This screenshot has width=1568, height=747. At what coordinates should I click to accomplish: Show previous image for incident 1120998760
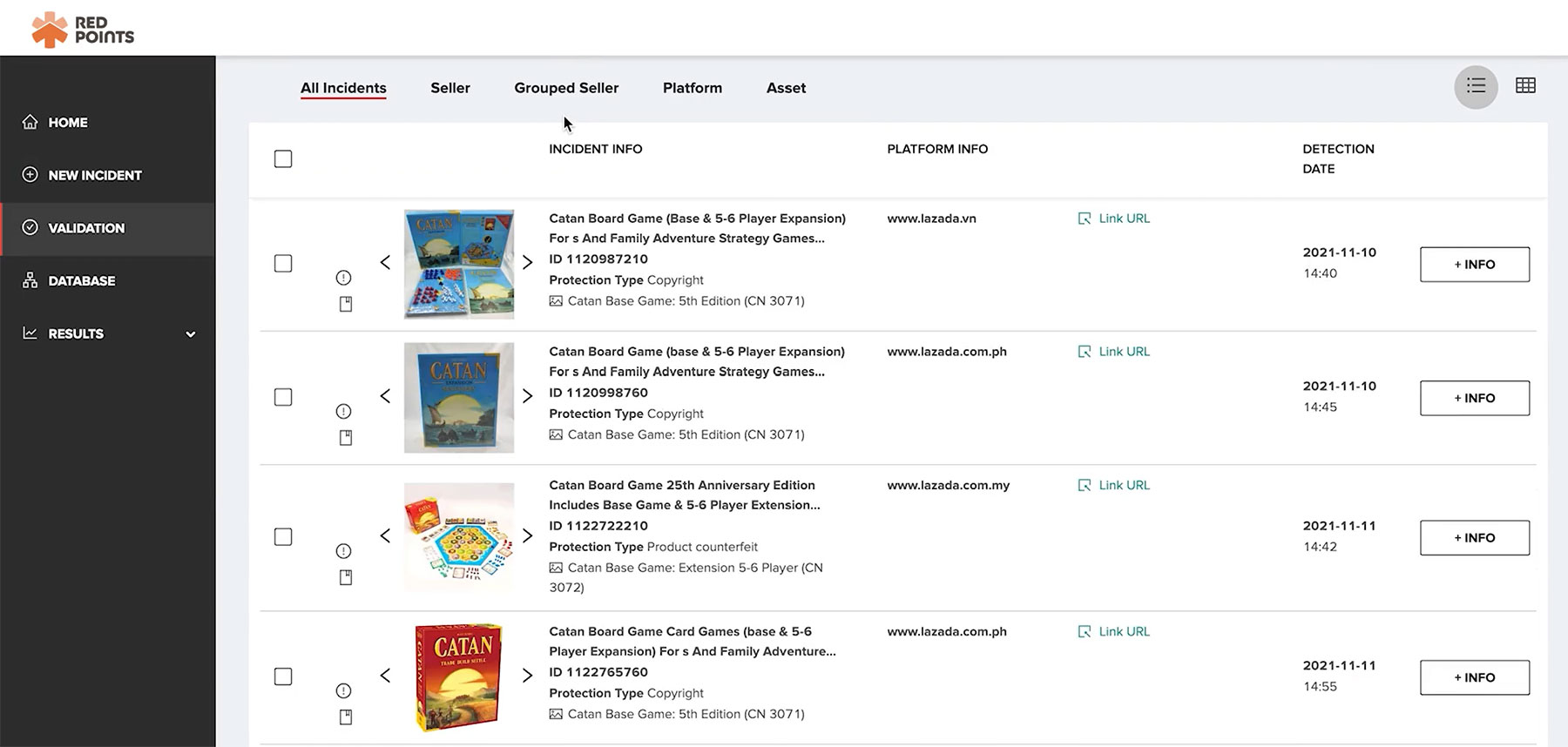pyautogui.click(x=385, y=396)
